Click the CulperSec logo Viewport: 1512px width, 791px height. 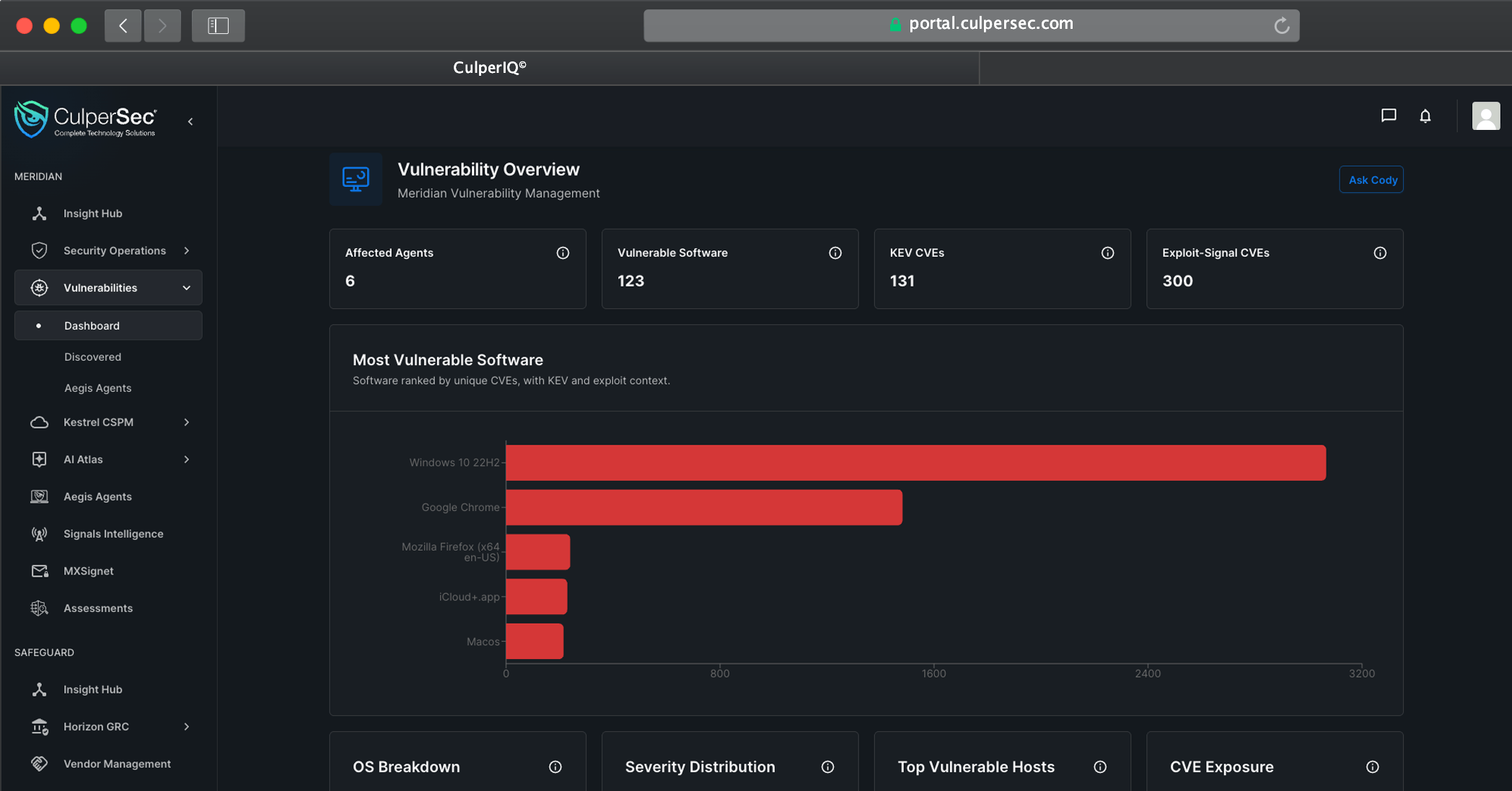click(x=85, y=120)
